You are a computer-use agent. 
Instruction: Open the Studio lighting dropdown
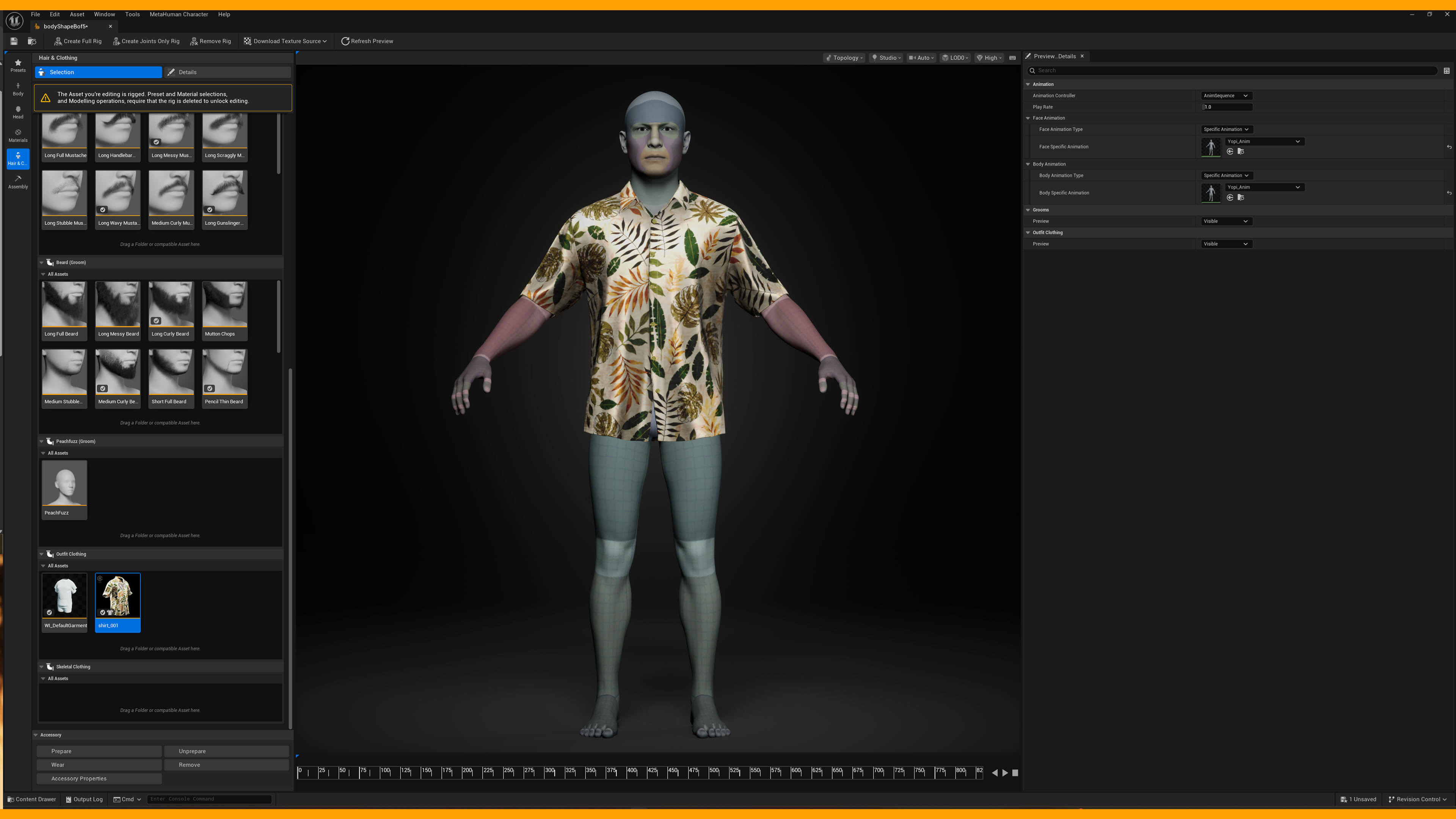886,58
